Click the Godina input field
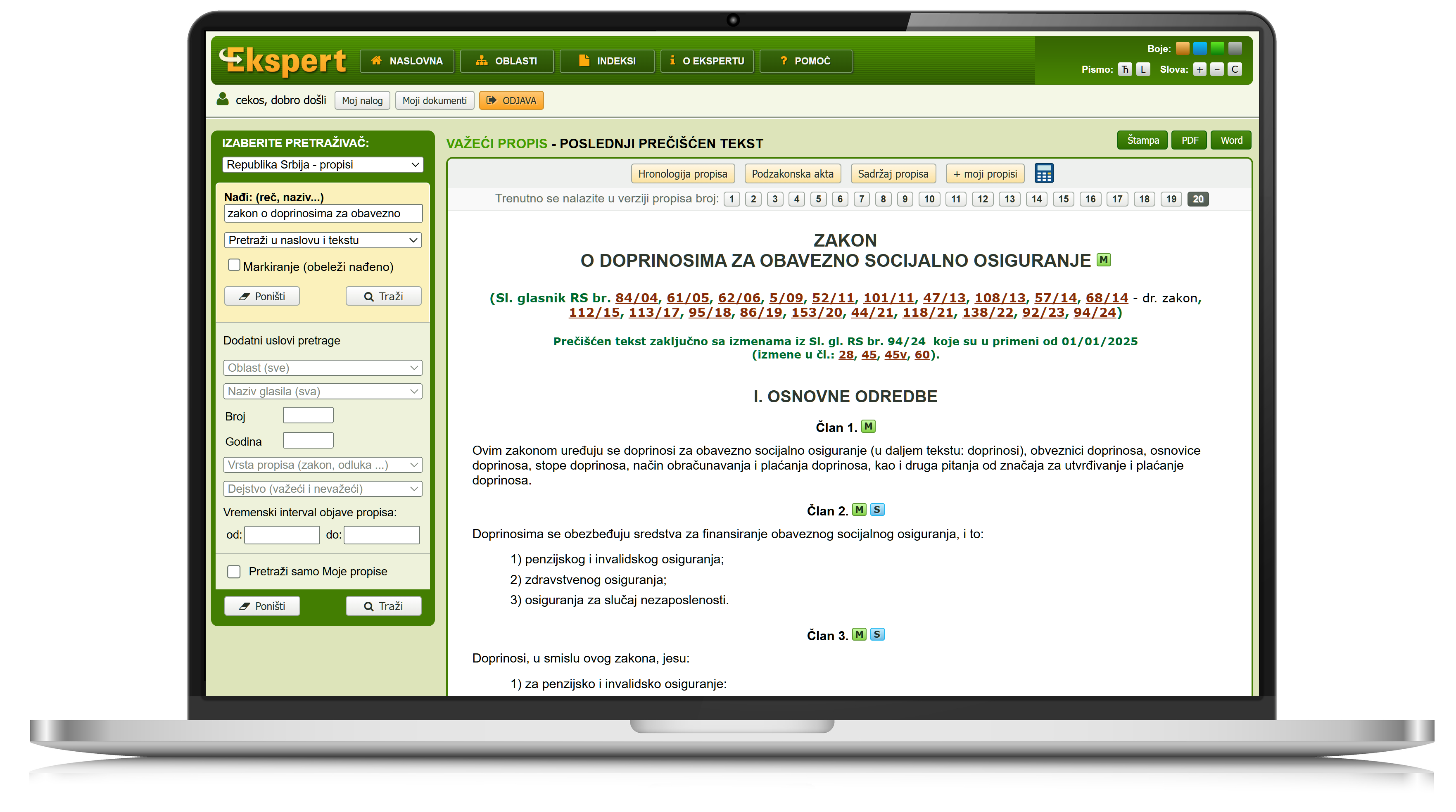This screenshot has height=812, width=1456. (308, 440)
